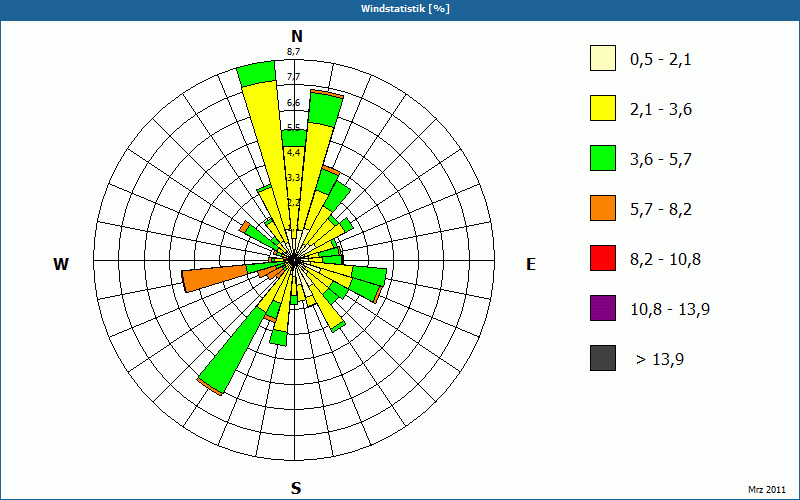This screenshot has height=500, width=800.
Task: Click the N compass label
Action: click(297, 36)
